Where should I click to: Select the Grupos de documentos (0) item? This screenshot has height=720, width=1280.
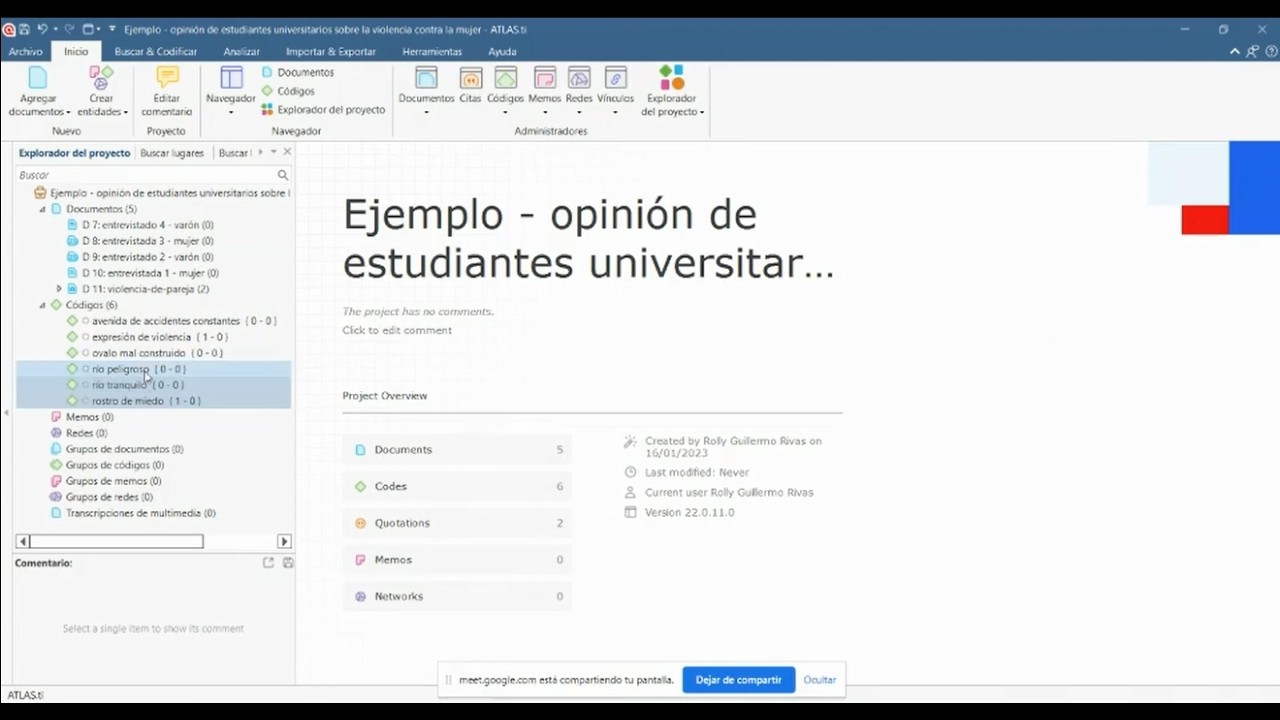(117, 449)
